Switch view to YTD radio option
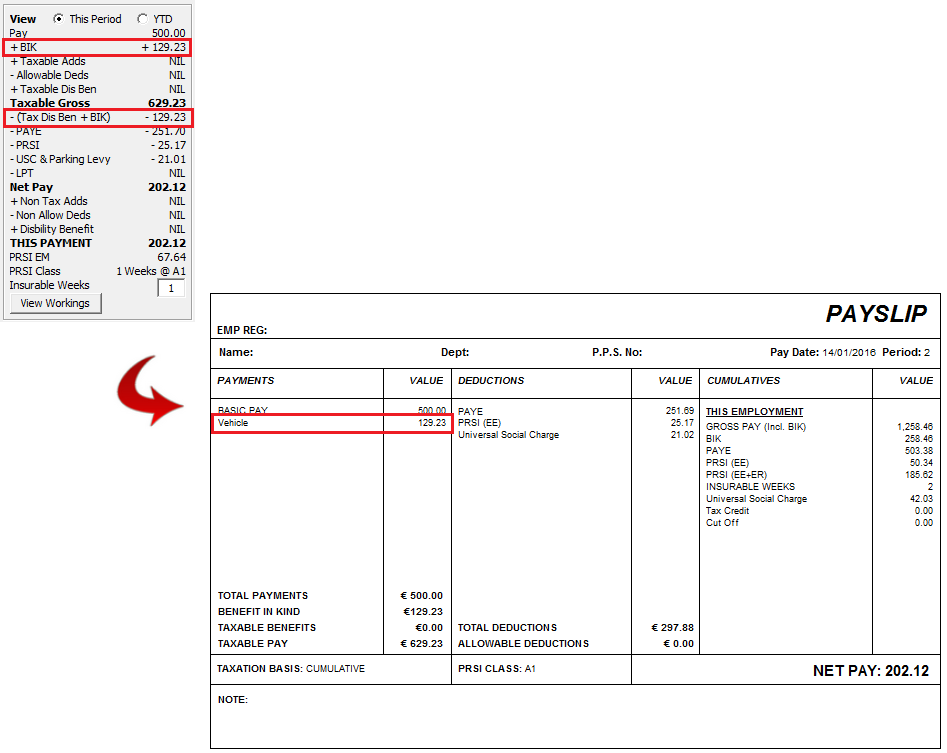The image size is (947, 753). [x=142, y=19]
